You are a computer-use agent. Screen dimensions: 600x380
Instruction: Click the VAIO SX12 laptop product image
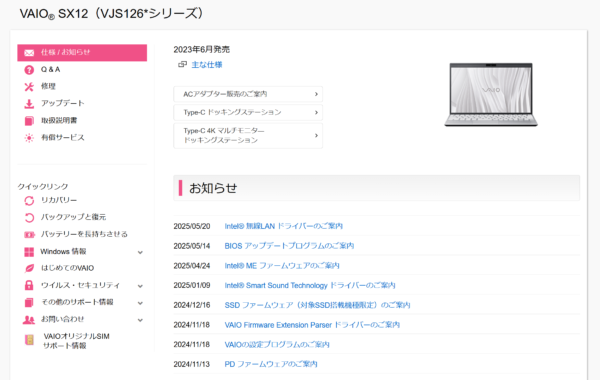click(x=491, y=95)
